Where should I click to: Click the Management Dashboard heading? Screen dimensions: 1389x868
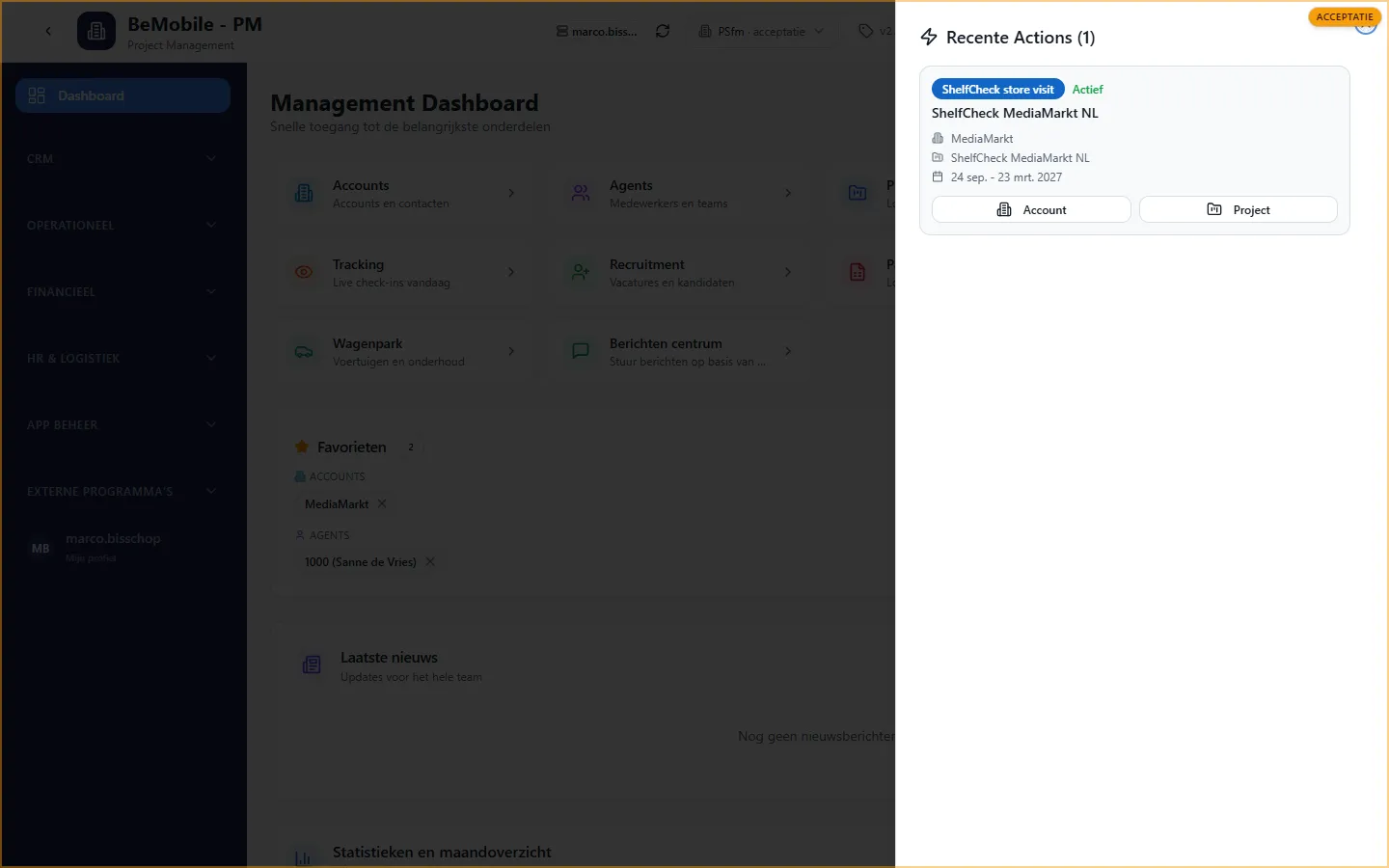(x=404, y=103)
